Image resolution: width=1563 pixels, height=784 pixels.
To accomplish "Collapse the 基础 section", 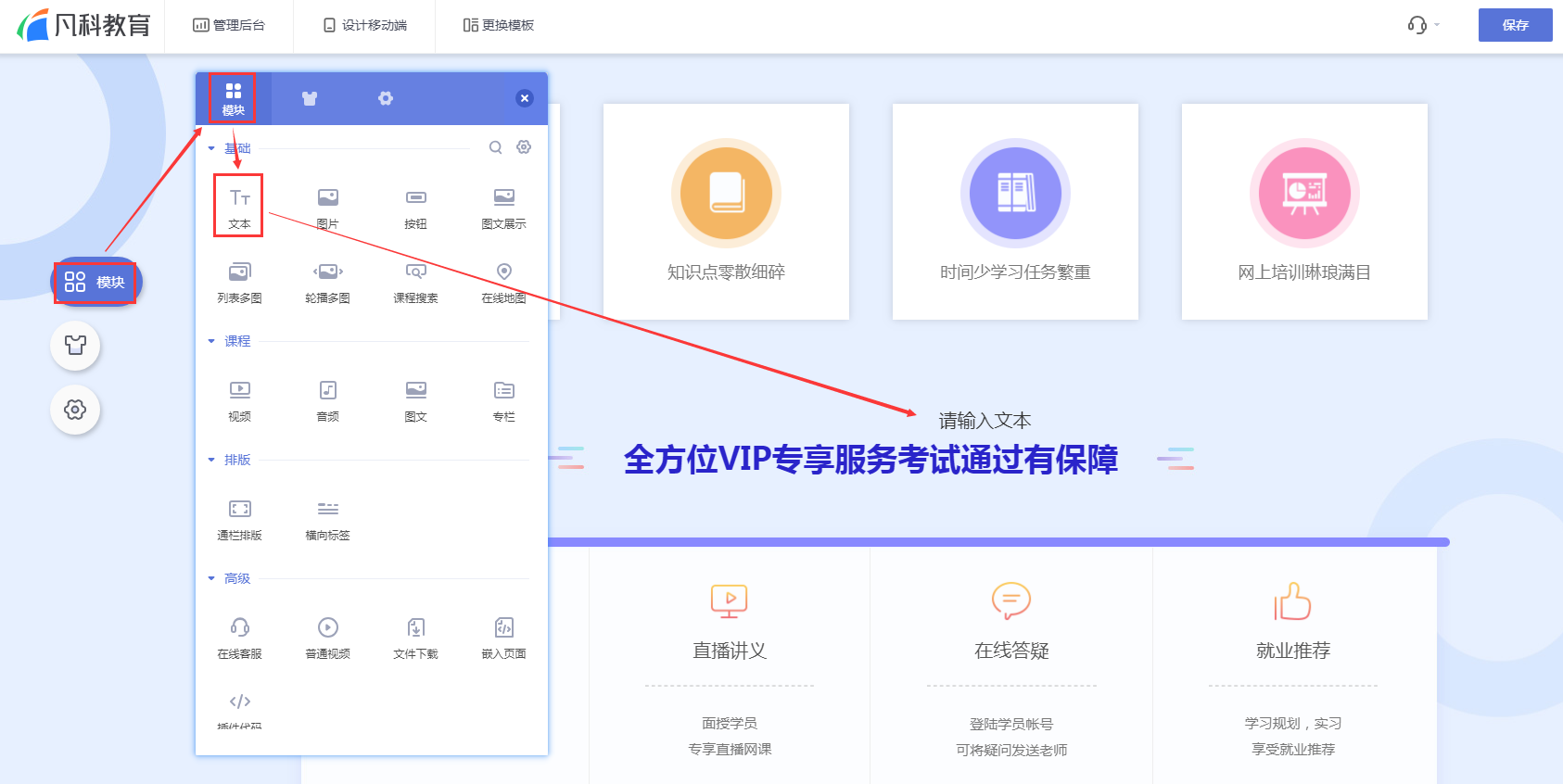I will 211,148.
